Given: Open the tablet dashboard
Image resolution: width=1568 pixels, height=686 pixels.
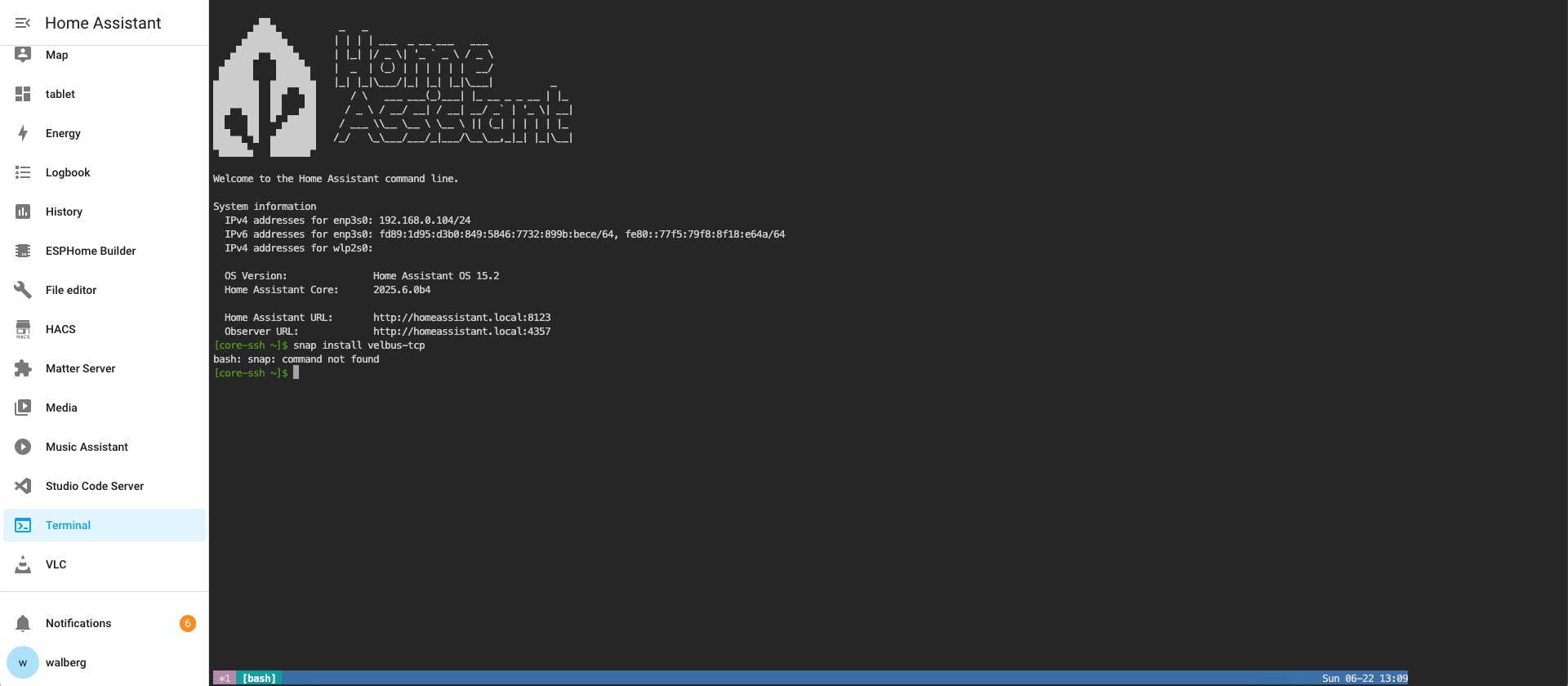Looking at the screenshot, I should coord(105,94).
